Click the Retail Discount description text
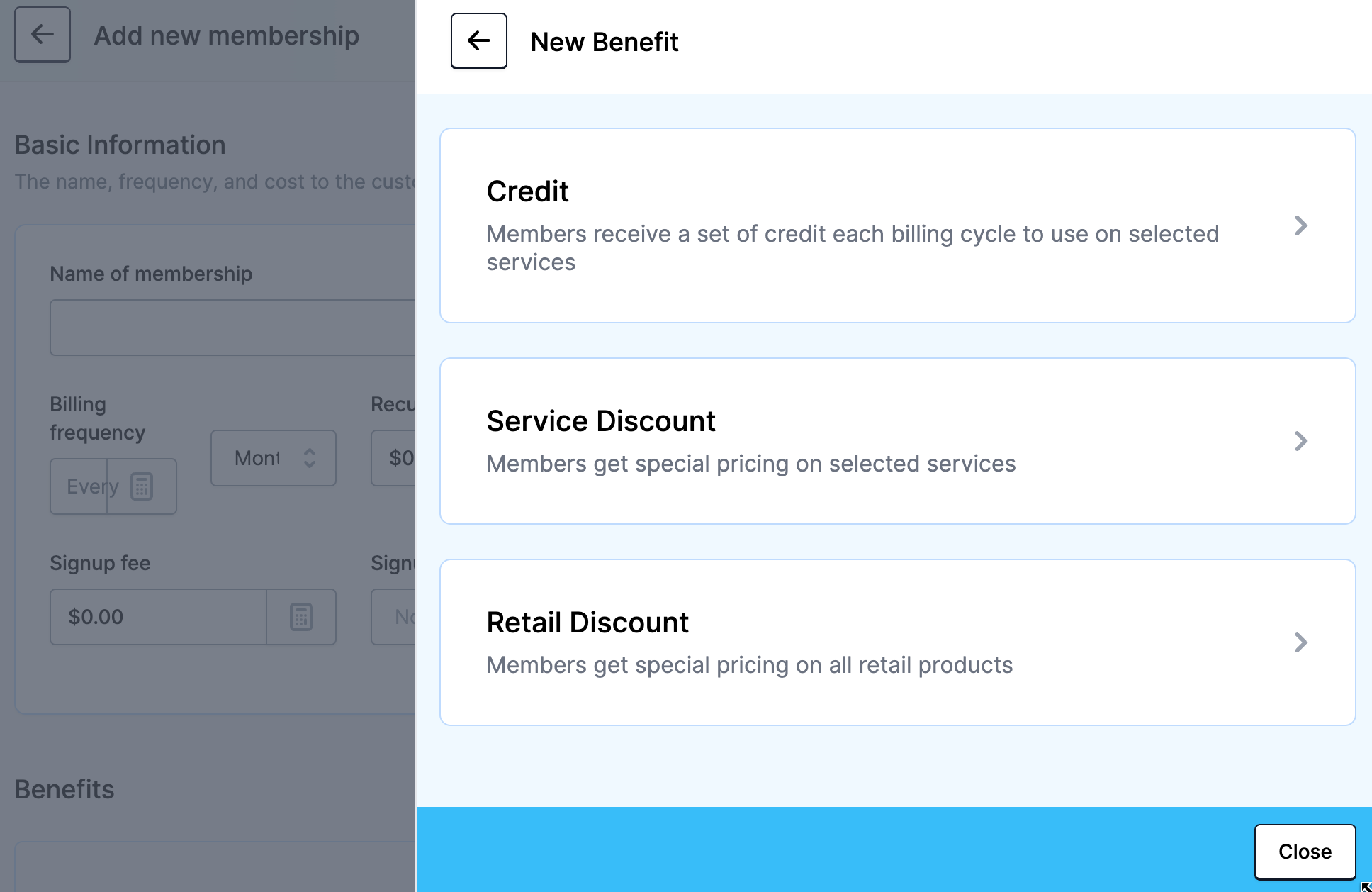Image resolution: width=1372 pixels, height=892 pixels. point(749,665)
